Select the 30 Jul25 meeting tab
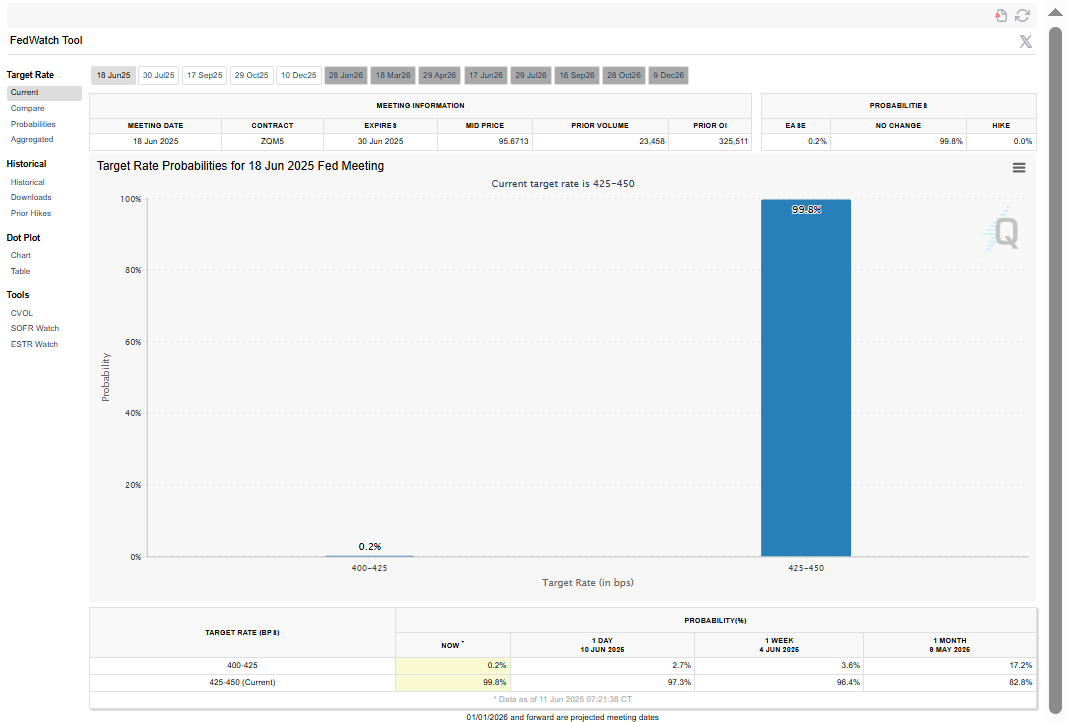Screen dimensions: 1081x722 click(x=158, y=76)
